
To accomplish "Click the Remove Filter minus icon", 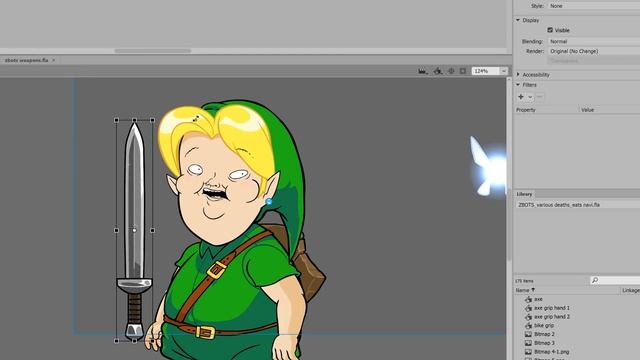I will coord(540,97).
